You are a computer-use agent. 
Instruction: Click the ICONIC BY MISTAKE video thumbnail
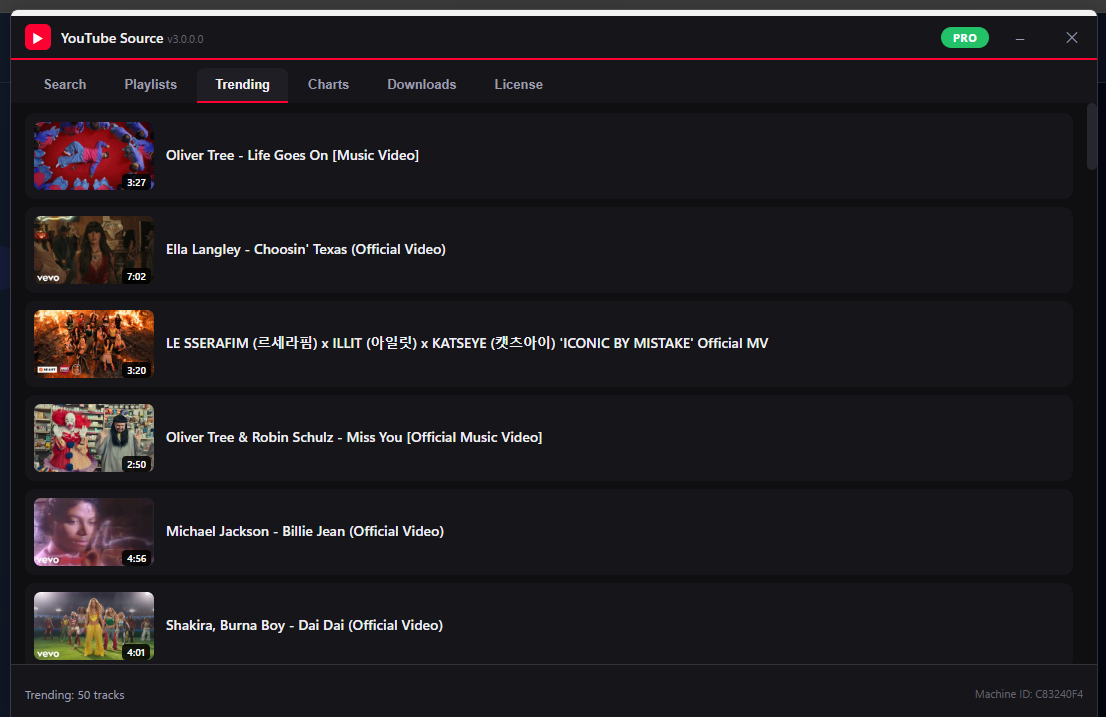tap(94, 343)
